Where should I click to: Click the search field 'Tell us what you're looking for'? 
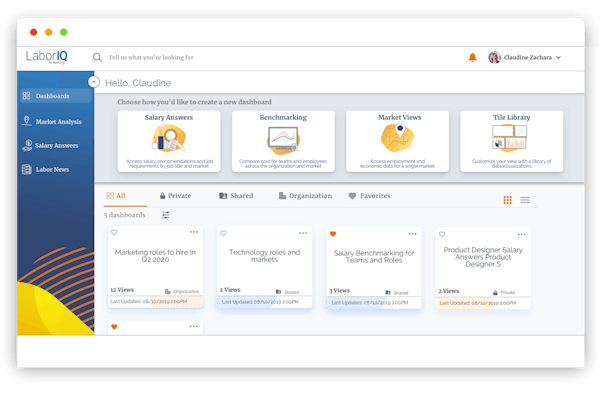coord(151,57)
